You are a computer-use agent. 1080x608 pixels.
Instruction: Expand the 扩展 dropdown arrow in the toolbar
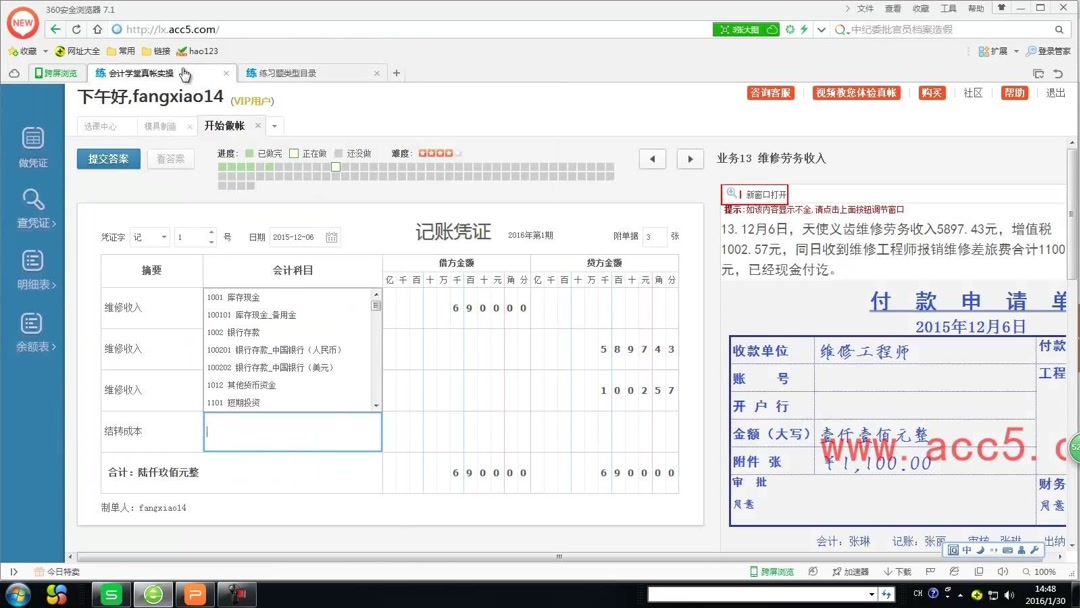coord(1016,51)
